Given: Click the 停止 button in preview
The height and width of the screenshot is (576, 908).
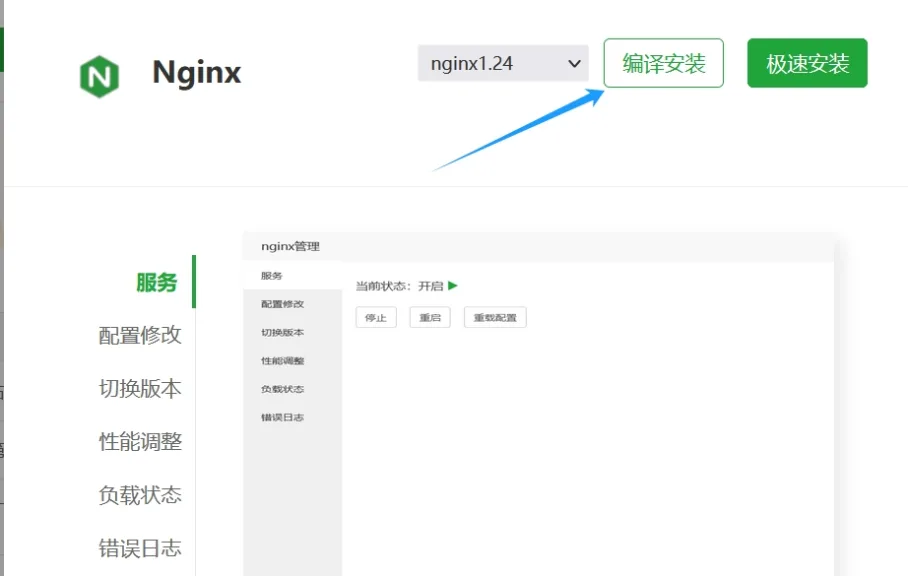Looking at the screenshot, I should [376, 317].
